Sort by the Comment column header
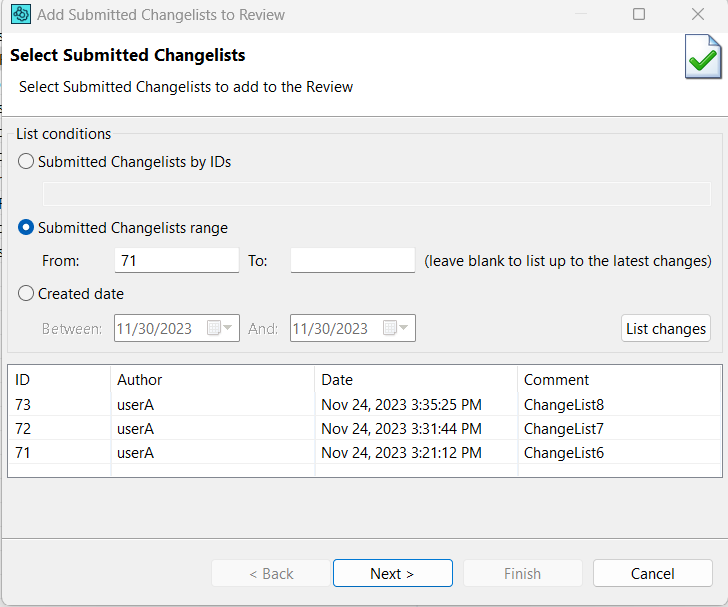The height and width of the screenshot is (607, 728). pyautogui.click(x=619, y=379)
